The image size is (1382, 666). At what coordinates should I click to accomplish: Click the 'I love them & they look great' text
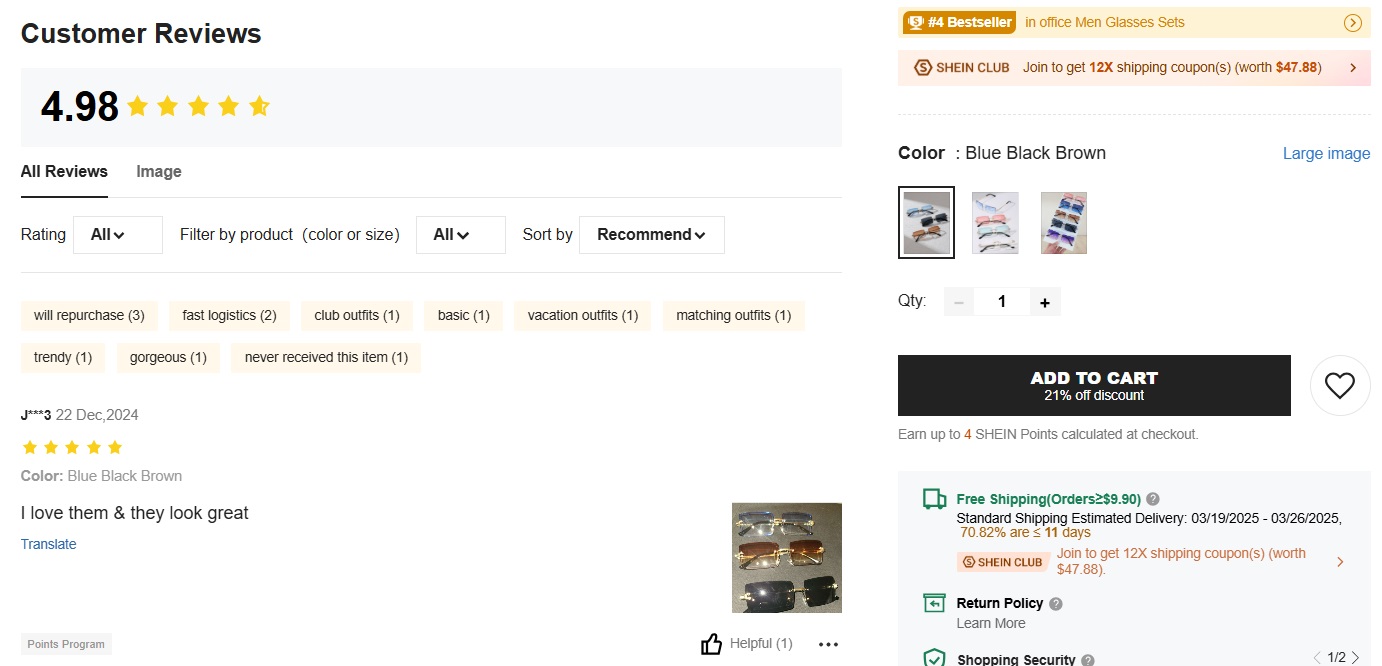click(135, 513)
